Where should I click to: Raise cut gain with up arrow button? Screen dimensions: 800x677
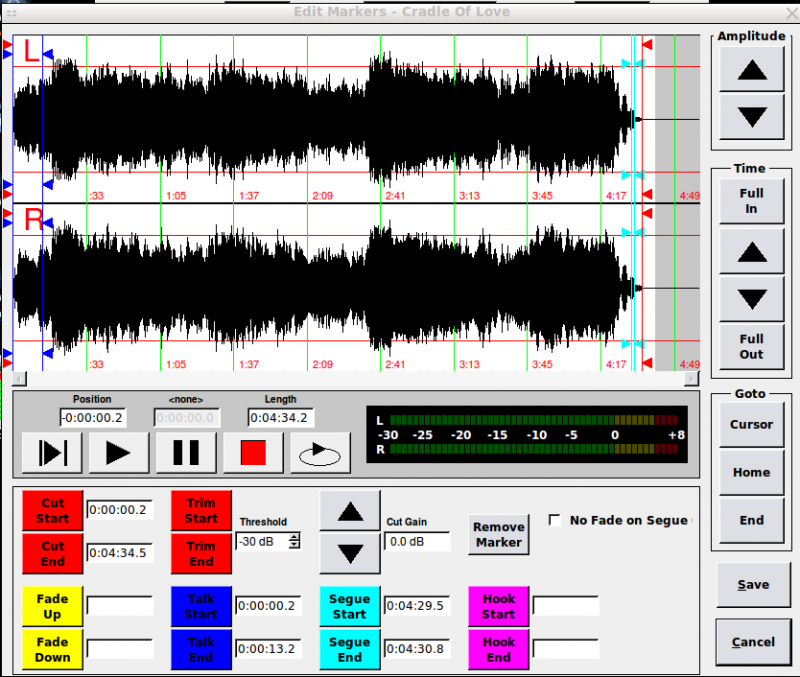tap(350, 511)
